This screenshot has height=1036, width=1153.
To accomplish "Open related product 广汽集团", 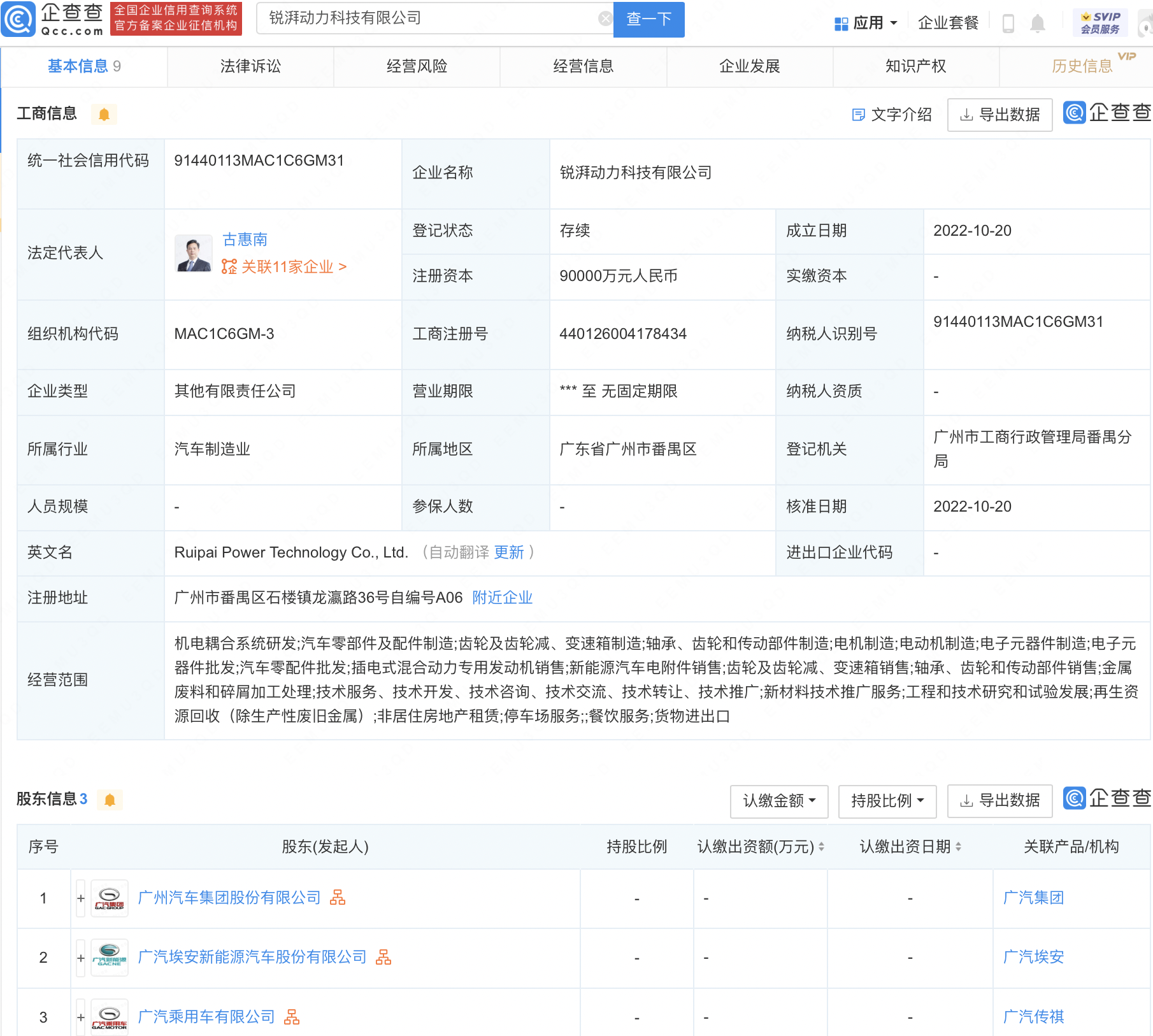I will pos(1033,898).
